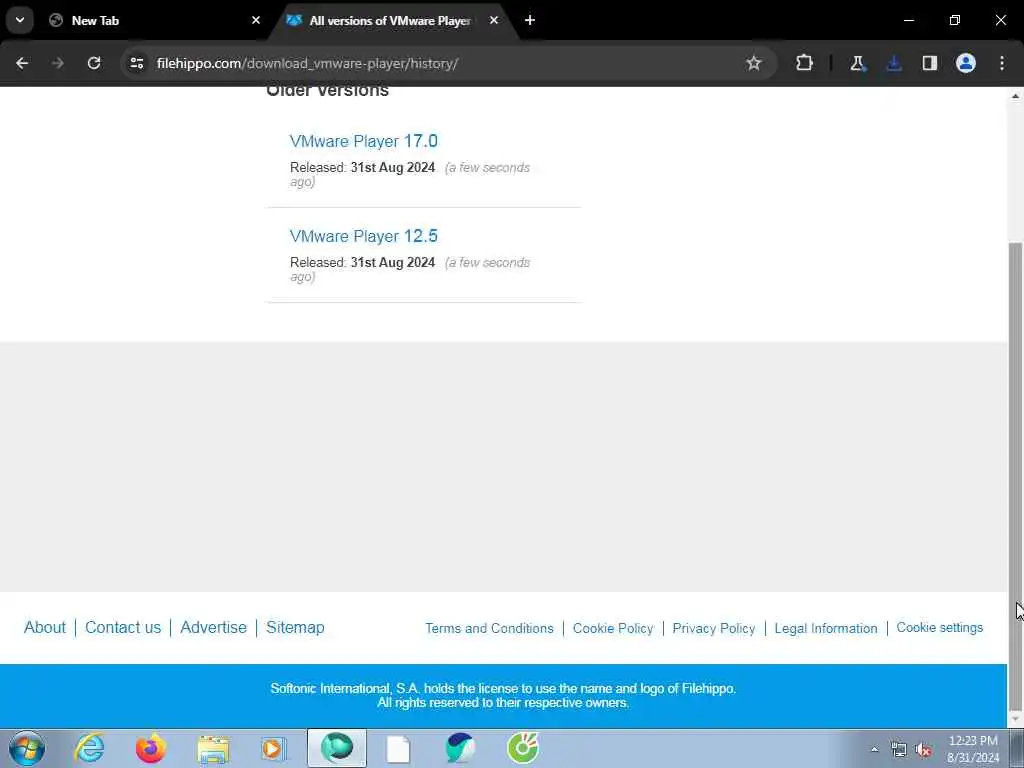Click the forward navigation arrow
This screenshot has width=1024, height=768.
click(x=58, y=63)
